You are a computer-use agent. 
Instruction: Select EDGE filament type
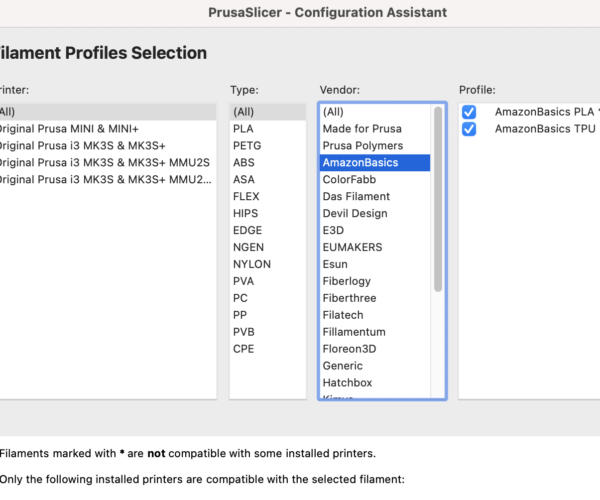(x=267, y=230)
